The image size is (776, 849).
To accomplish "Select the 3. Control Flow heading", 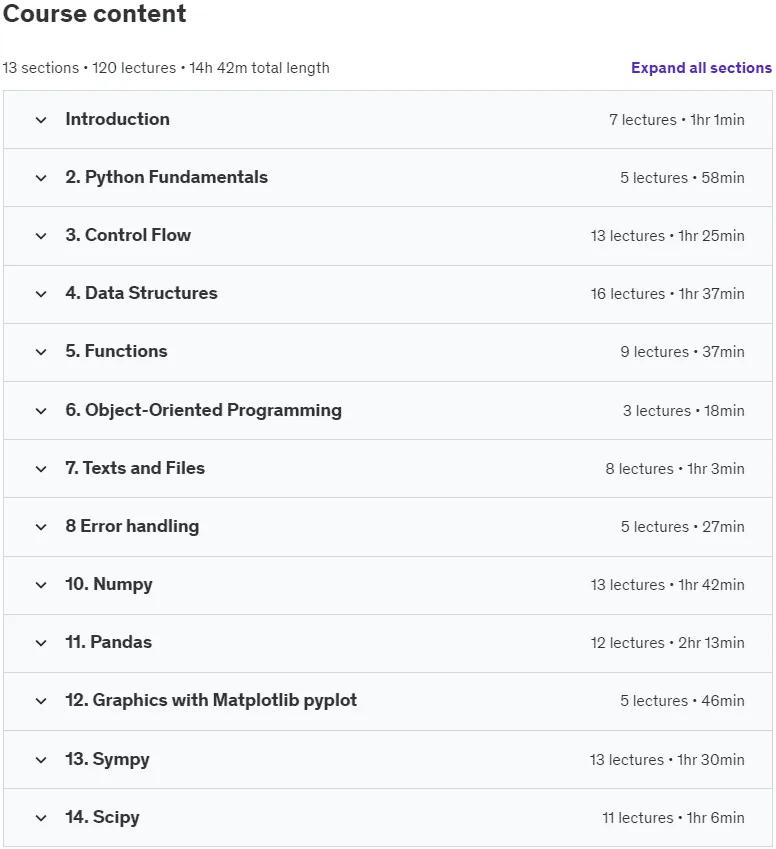I will tap(128, 235).
